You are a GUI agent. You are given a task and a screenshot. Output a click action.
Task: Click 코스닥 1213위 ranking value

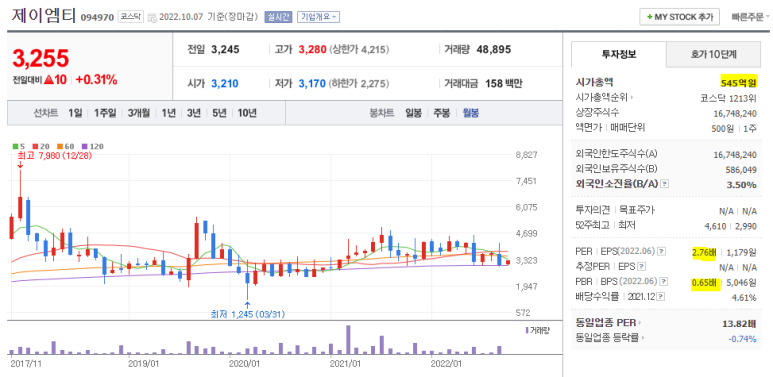point(728,98)
